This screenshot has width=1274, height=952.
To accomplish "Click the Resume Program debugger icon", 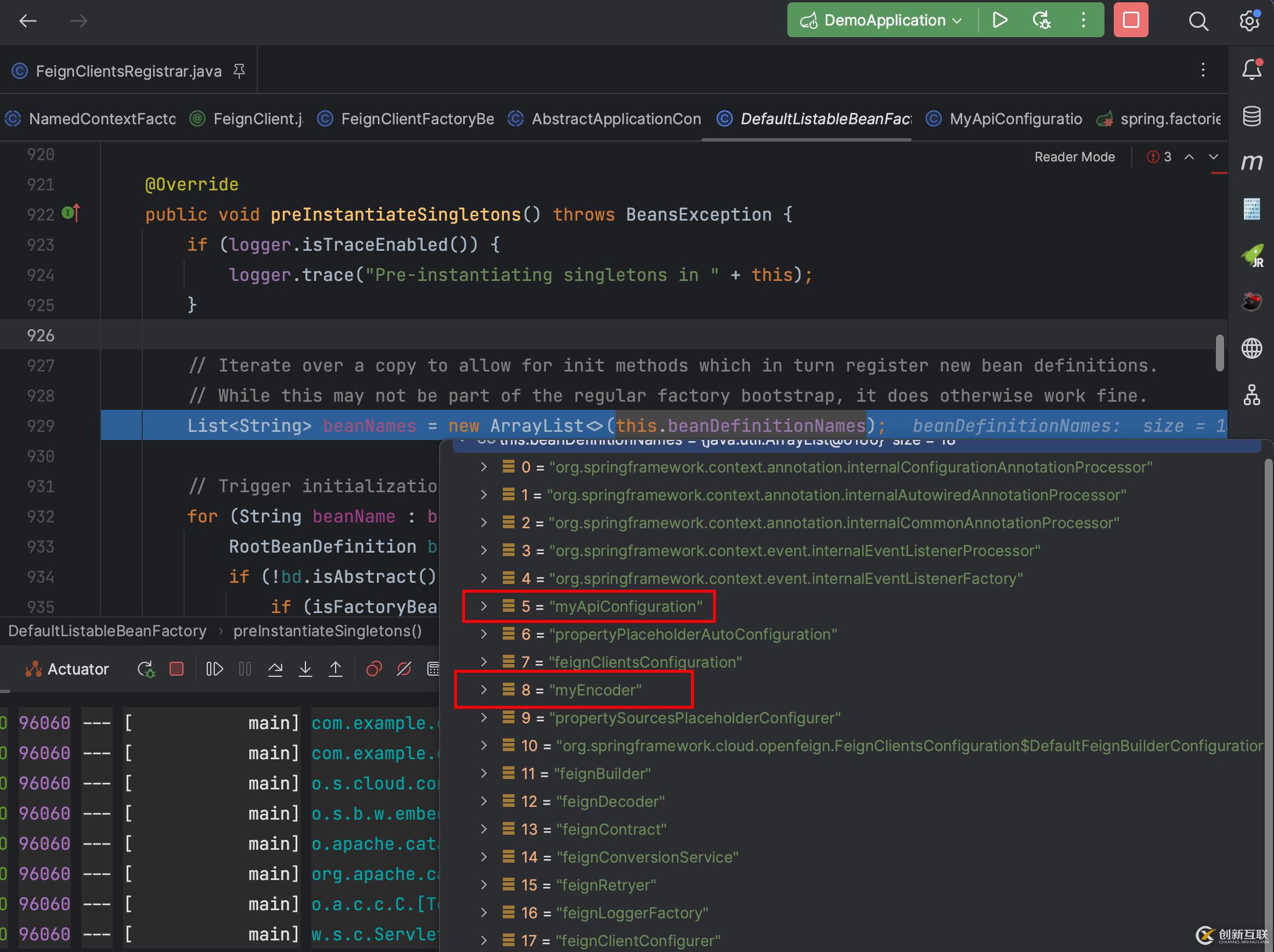I will pyautogui.click(x=214, y=669).
